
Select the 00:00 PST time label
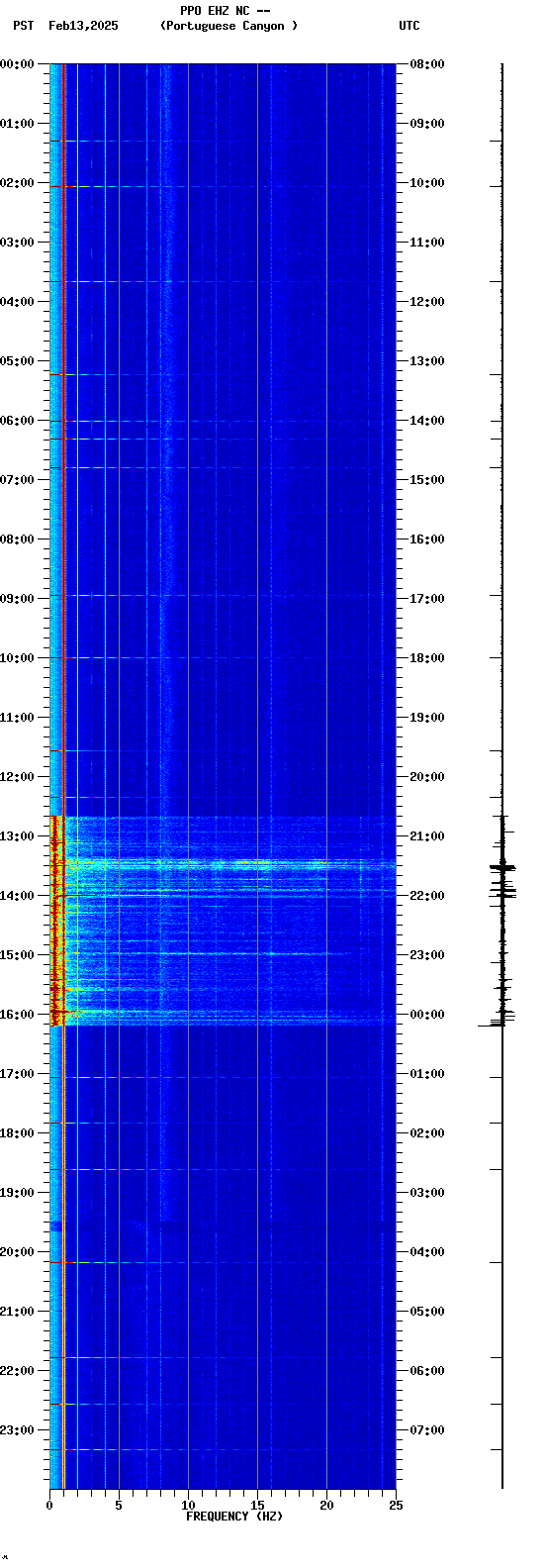tap(18, 64)
